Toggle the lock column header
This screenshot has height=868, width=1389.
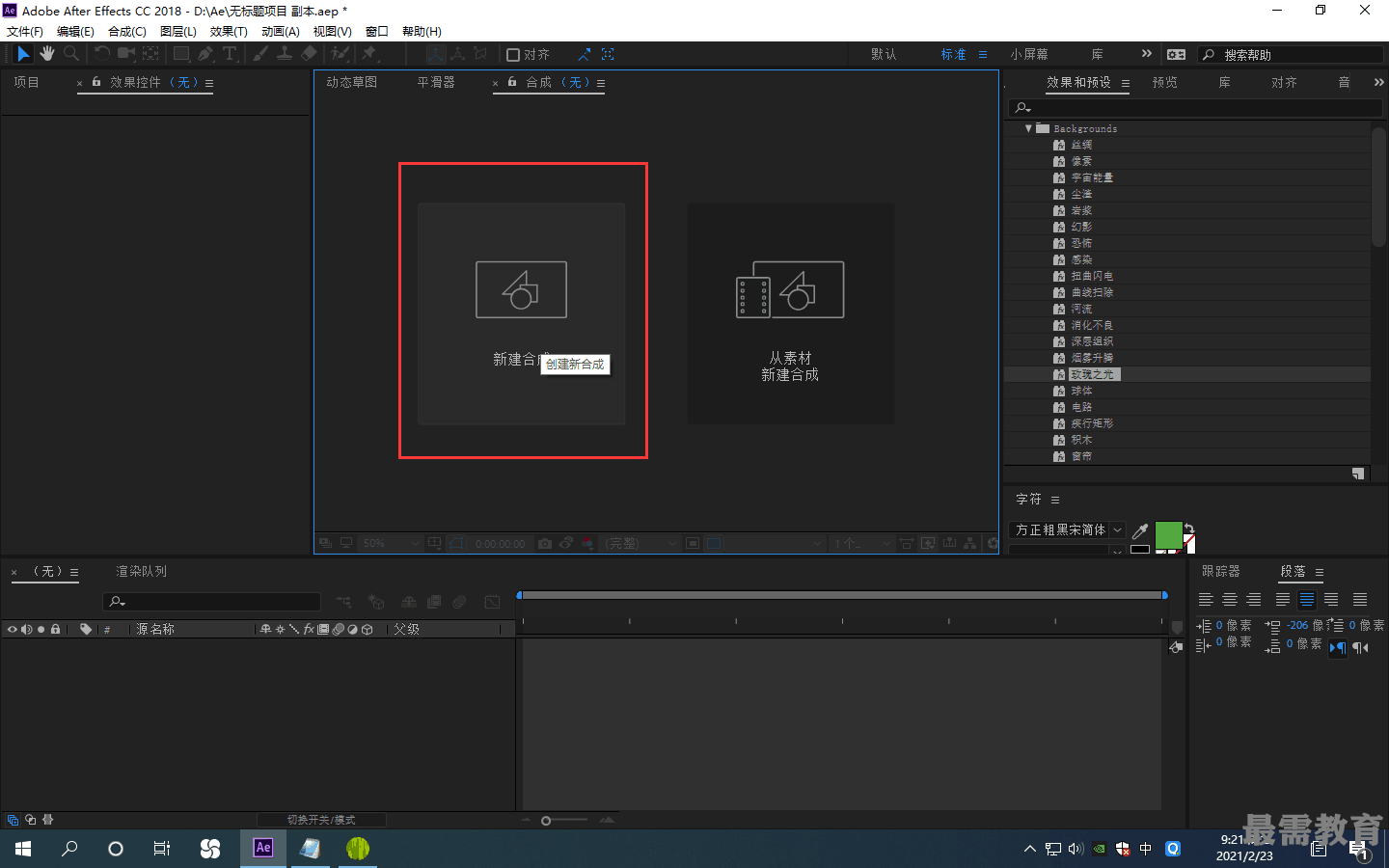(55, 629)
